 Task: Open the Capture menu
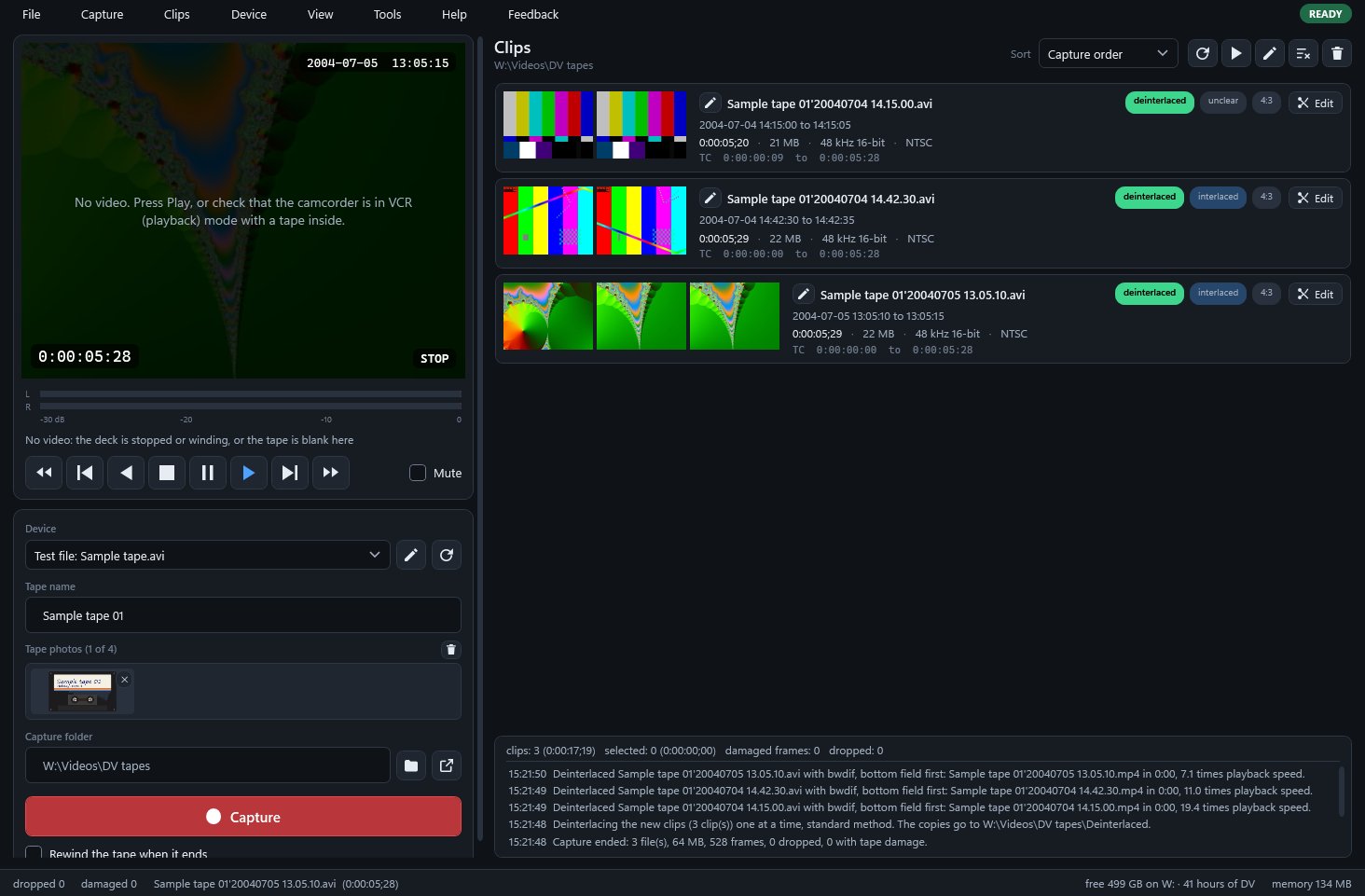coord(103,14)
